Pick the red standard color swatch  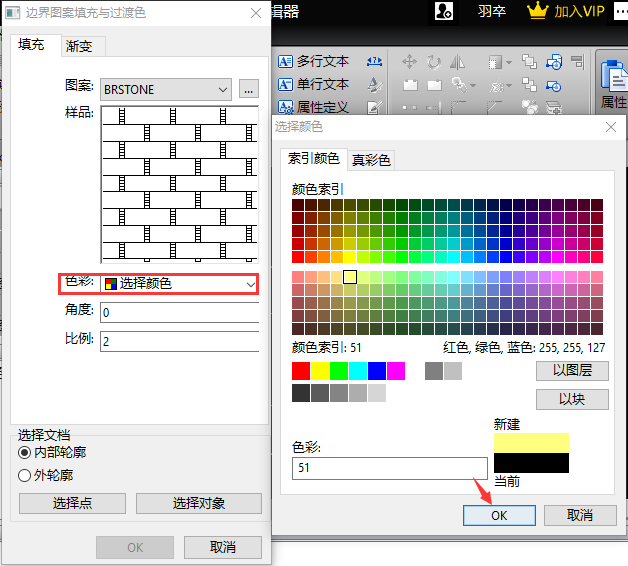(301, 371)
